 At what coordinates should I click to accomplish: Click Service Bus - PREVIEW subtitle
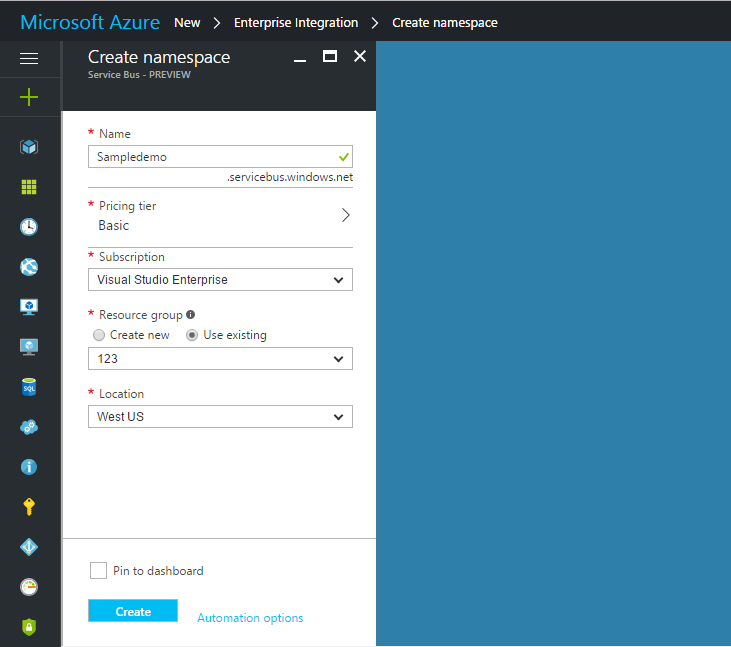pyautogui.click(x=139, y=75)
